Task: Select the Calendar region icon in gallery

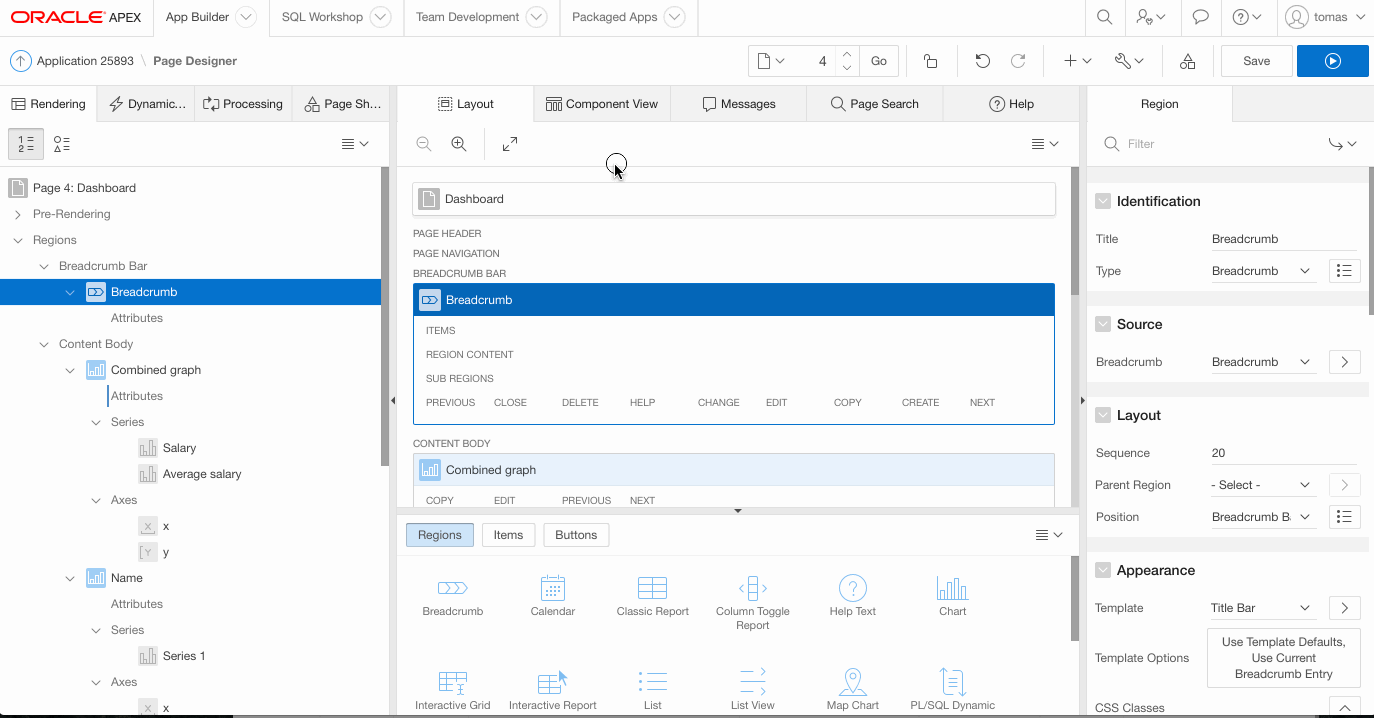Action: click(x=552, y=588)
